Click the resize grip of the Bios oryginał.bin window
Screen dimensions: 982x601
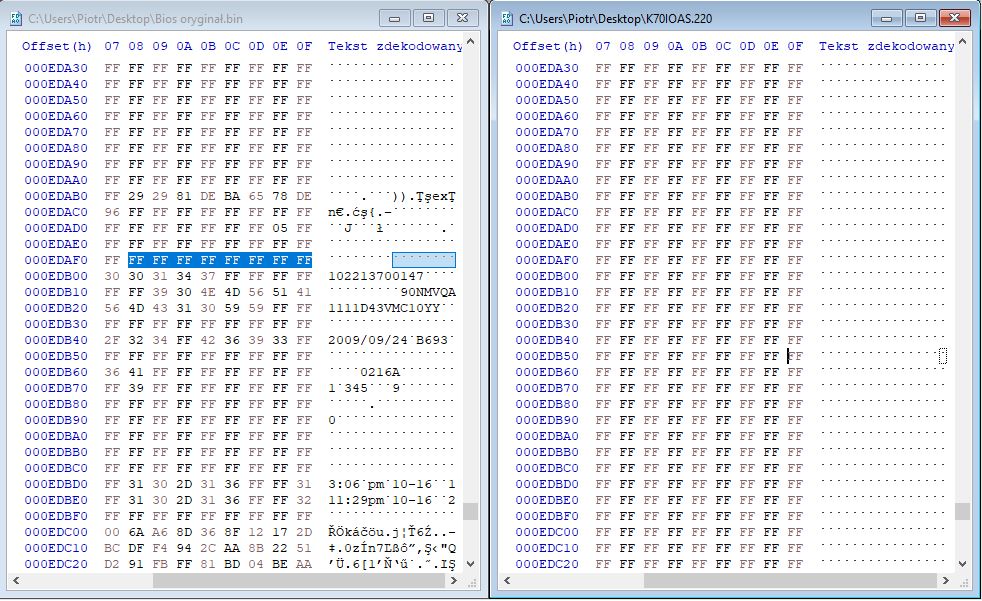472,582
